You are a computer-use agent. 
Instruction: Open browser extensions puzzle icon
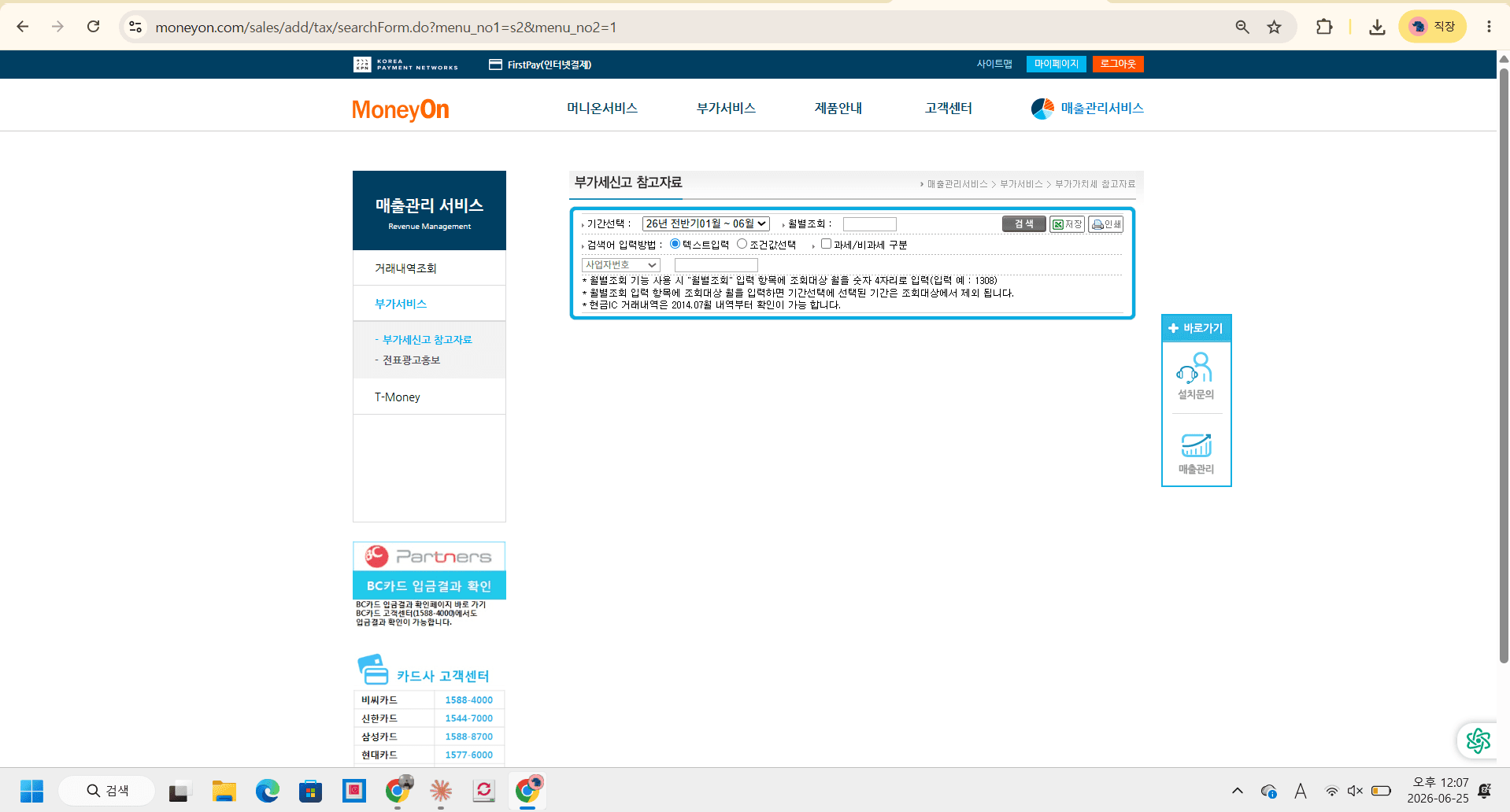pyautogui.click(x=1324, y=27)
